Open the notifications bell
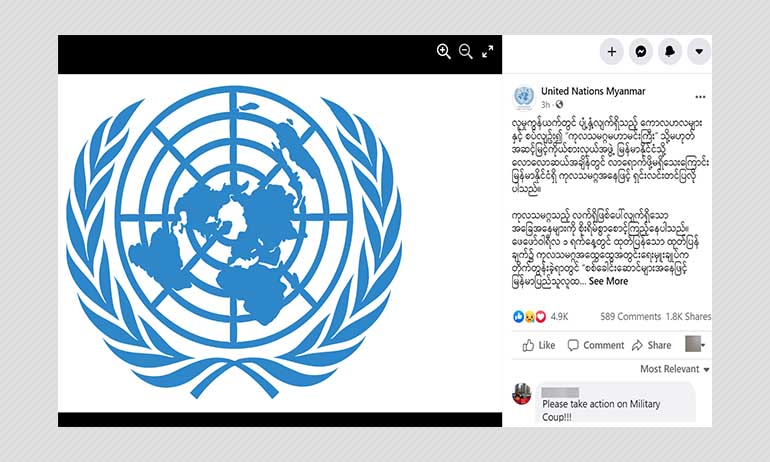Viewport: 770px width, 462px height. pos(670,52)
